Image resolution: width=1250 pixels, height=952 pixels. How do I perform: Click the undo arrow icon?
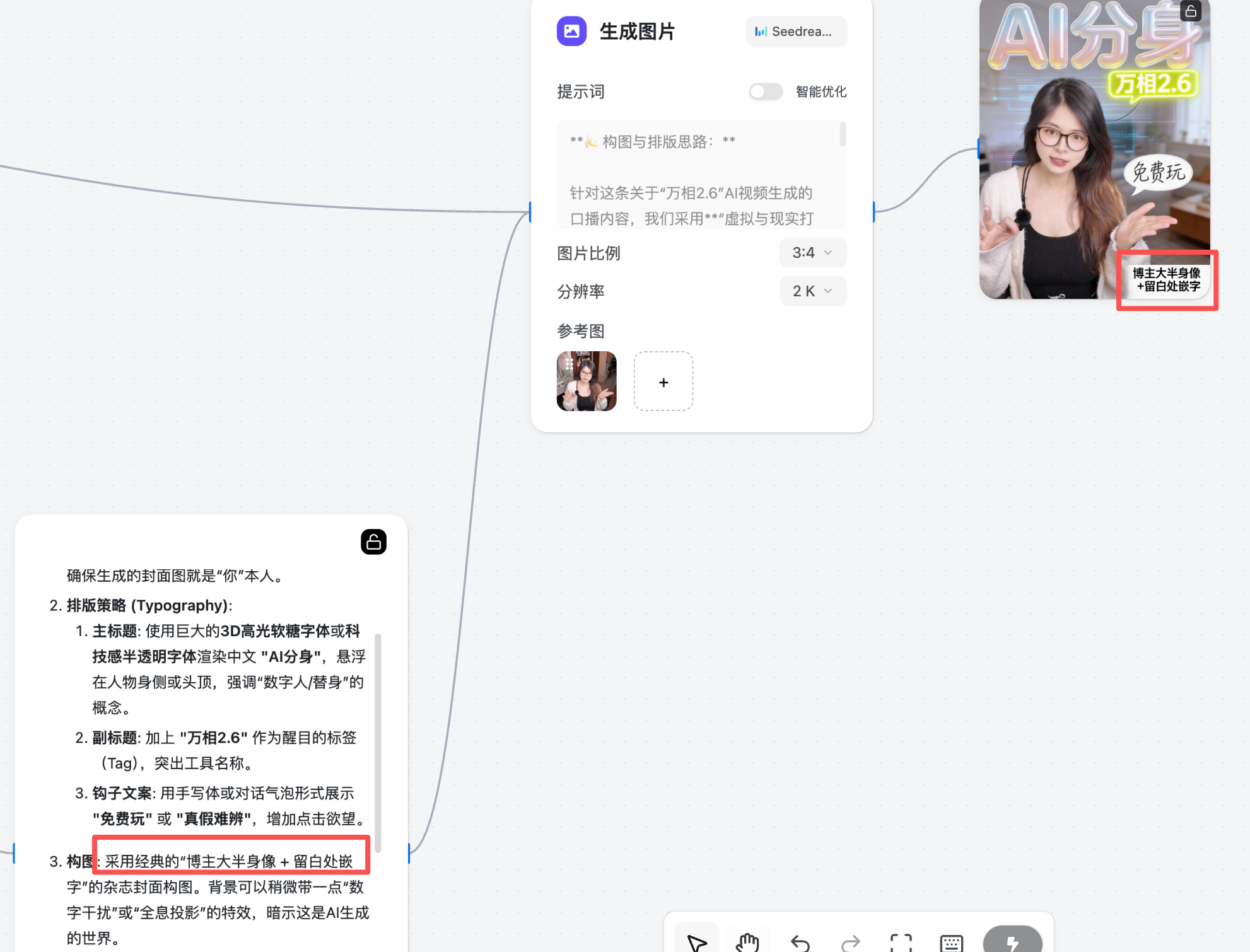click(x=800, y=943)
